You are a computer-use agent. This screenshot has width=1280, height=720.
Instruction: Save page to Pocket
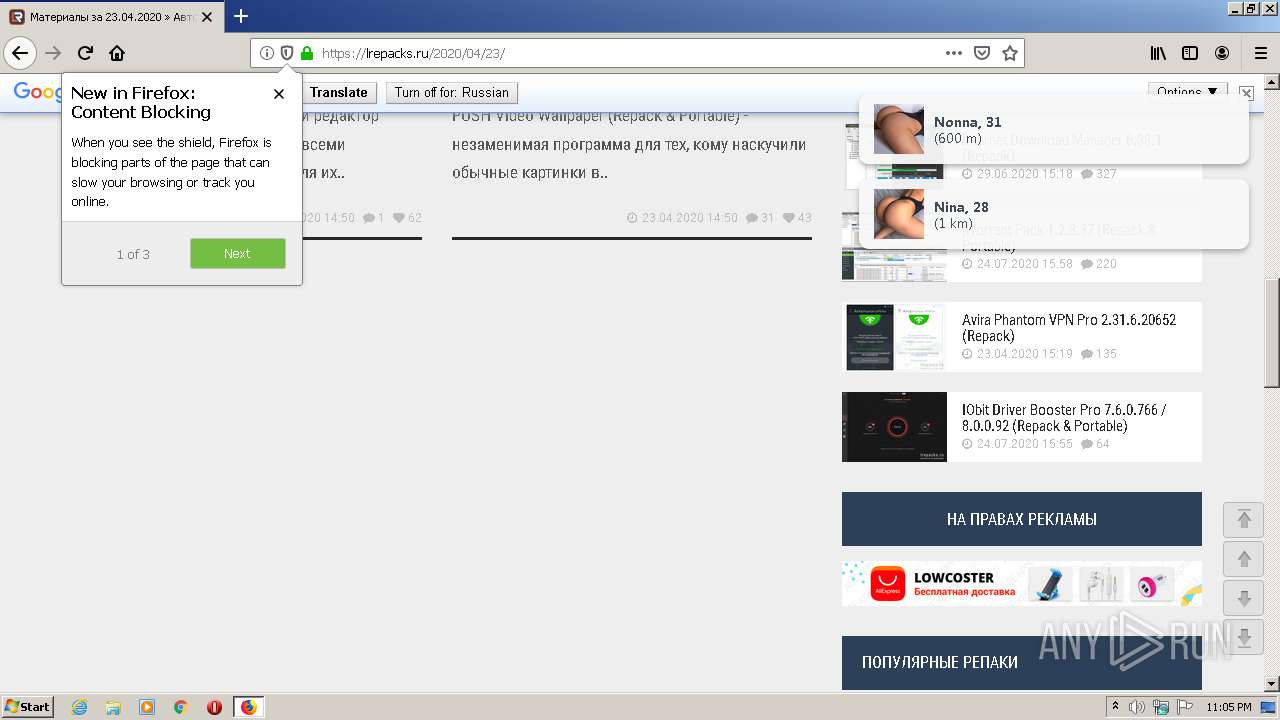click(982, 53)
